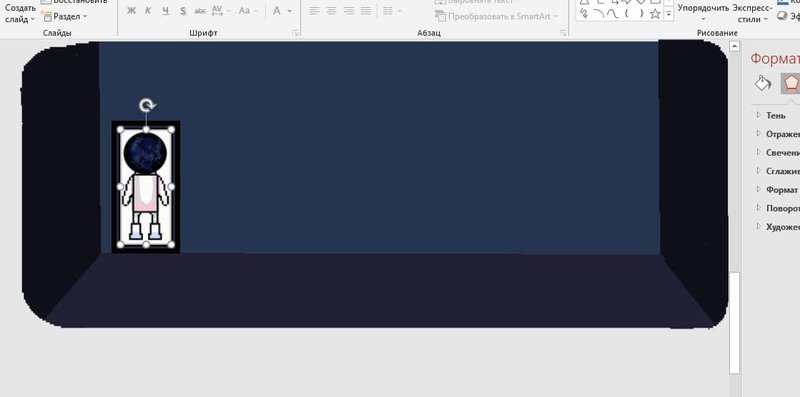Select right brace shape
This screenshot has width=800, height=397.
tap(641, 14)
